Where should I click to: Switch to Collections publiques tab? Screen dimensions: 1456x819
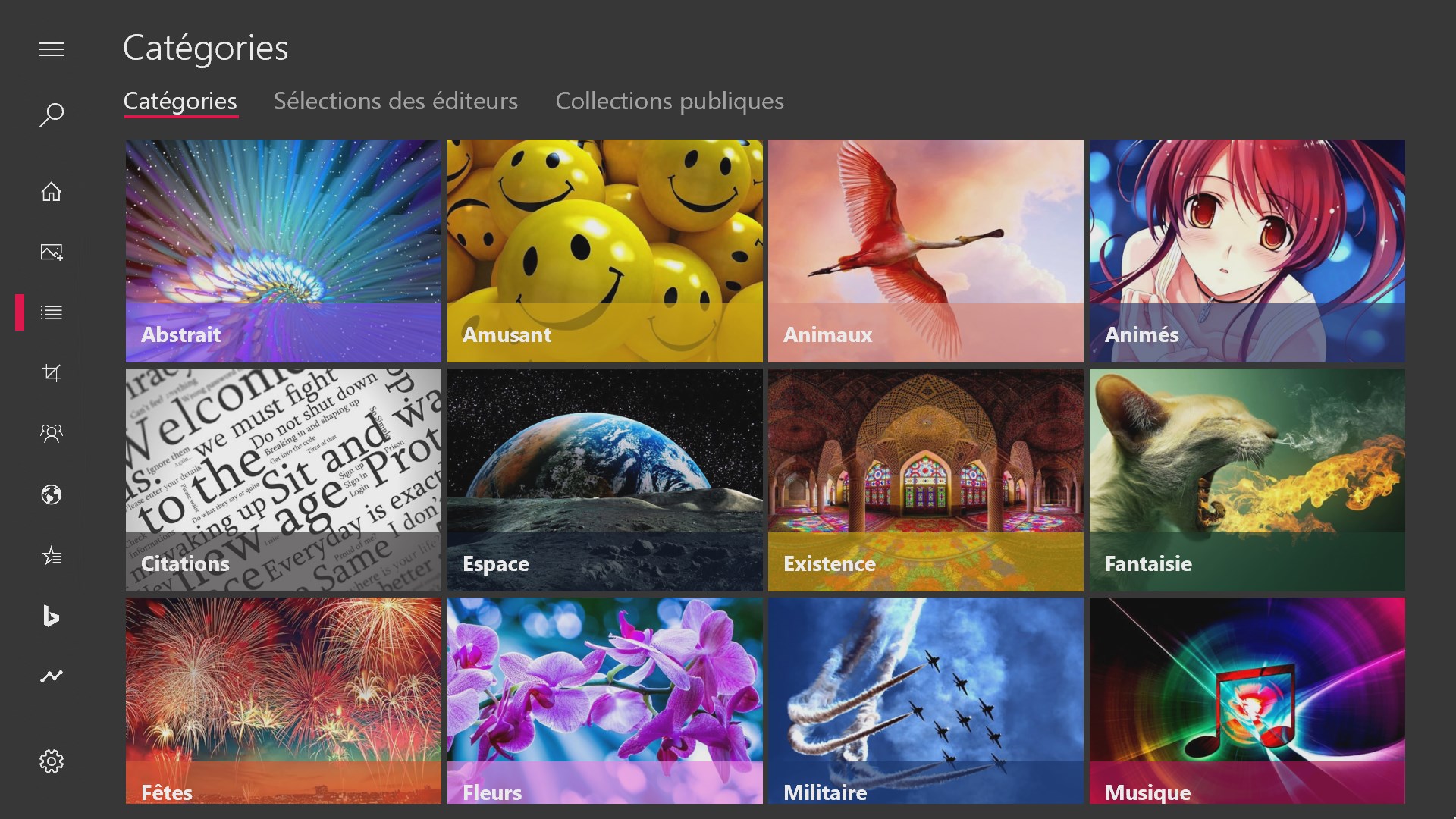pos(669,101)
